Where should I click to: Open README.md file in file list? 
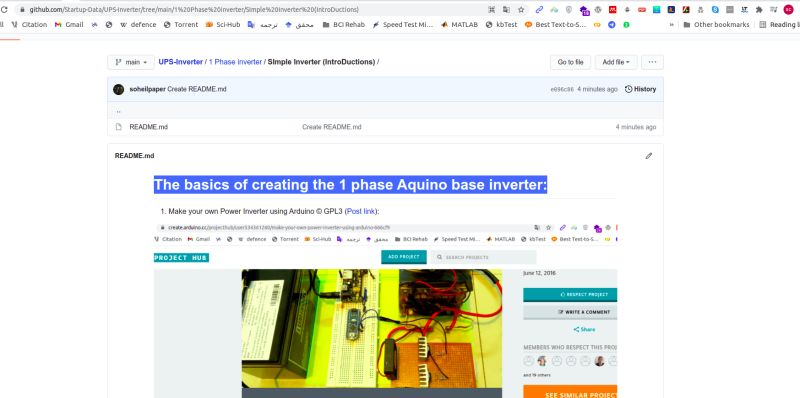(148, 127)
